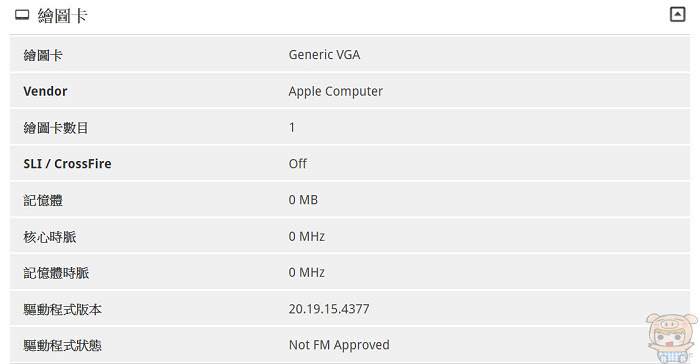Screen dimensions: 700x364
Task: Select the Vendor row label
Action: [45, 91]
